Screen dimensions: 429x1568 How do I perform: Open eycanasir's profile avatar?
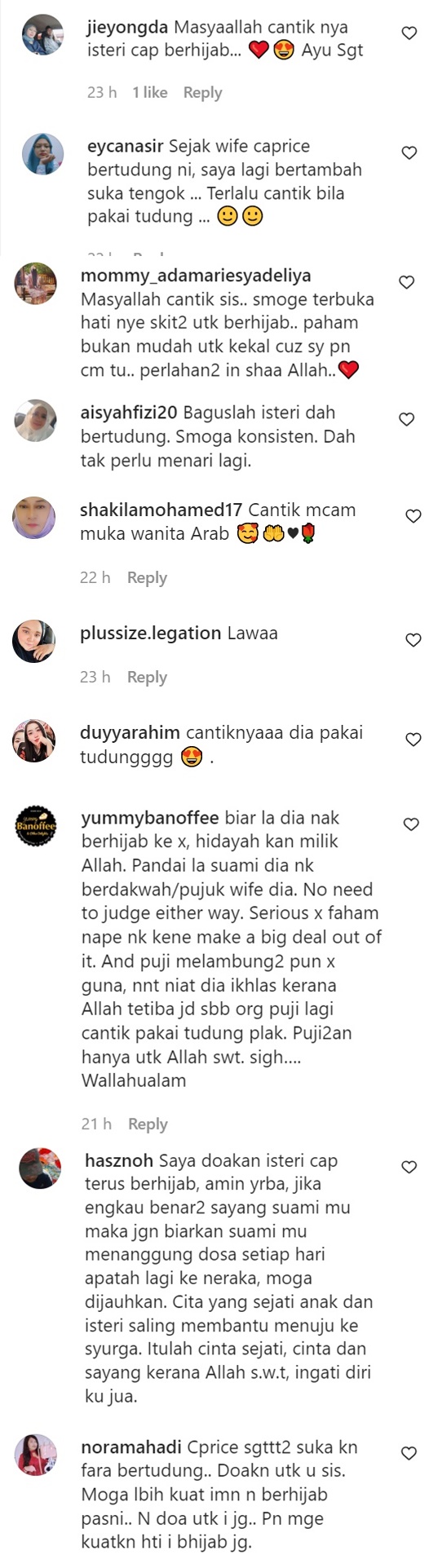click(x=42, y=154)
